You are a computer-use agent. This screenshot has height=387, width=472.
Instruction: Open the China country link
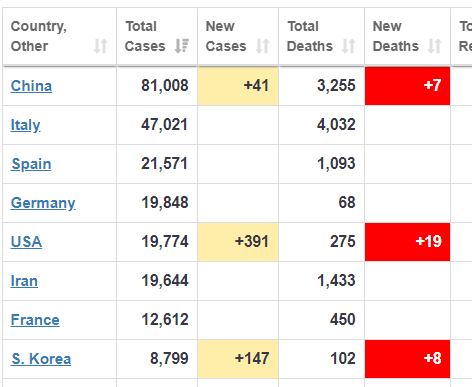31,86
